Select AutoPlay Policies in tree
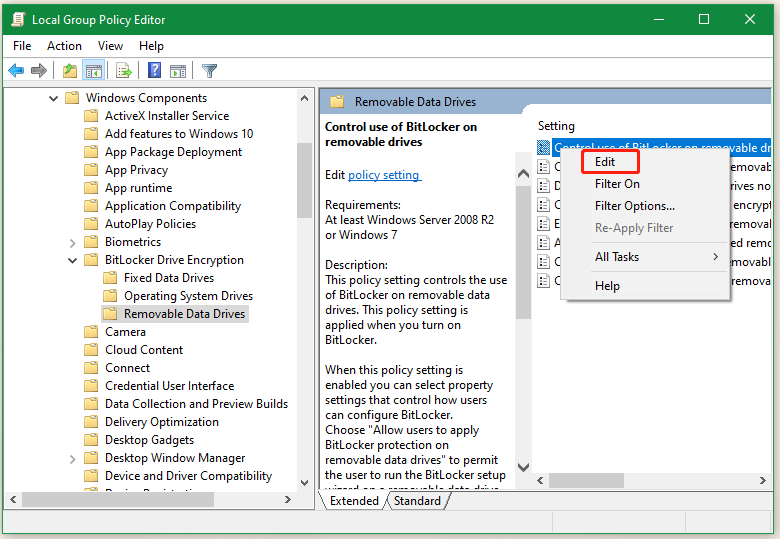 (150, 224)
